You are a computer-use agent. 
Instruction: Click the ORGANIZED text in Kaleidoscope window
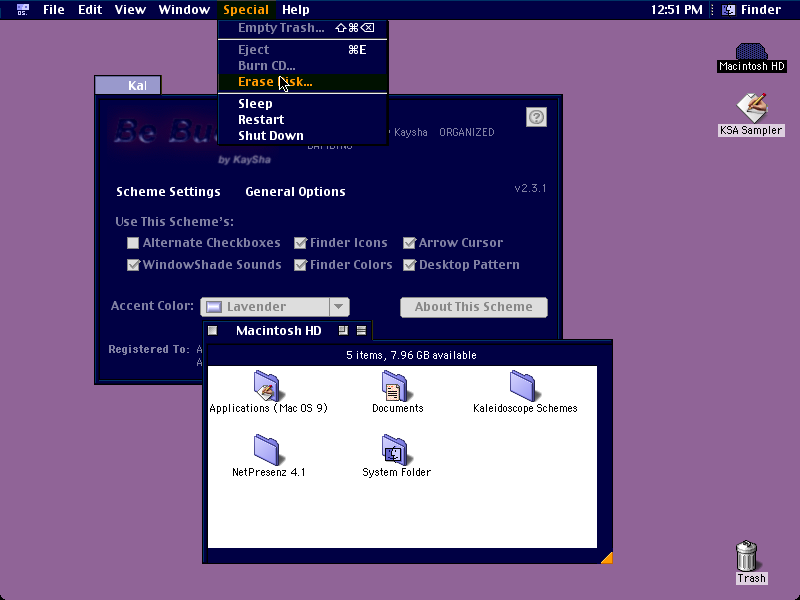(x=467, y=132)
